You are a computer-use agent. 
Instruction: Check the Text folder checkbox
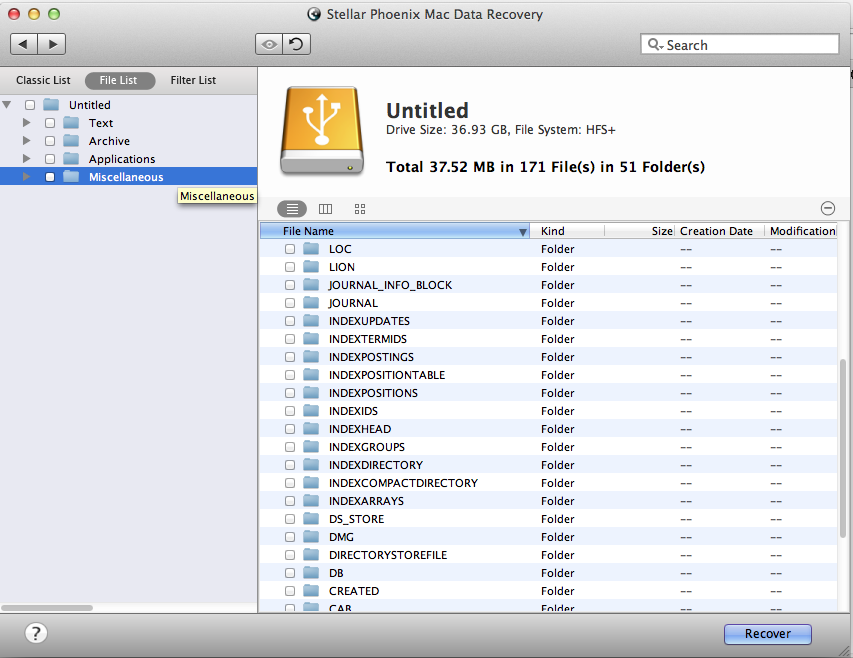pyautogui.click(x=50, y=123)
